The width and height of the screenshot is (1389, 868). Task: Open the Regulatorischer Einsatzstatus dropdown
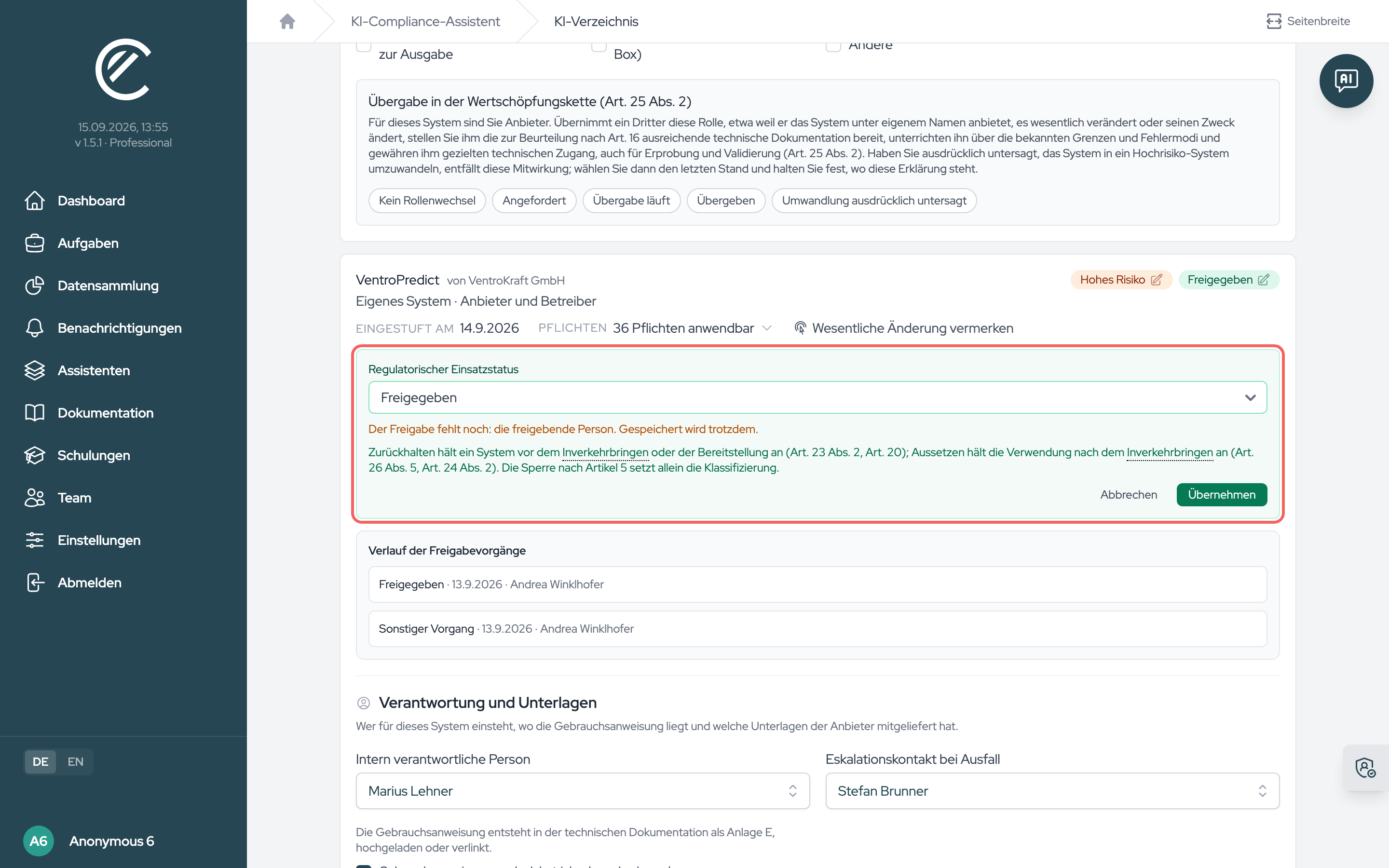pyautogui.click(x=817, y=397)
